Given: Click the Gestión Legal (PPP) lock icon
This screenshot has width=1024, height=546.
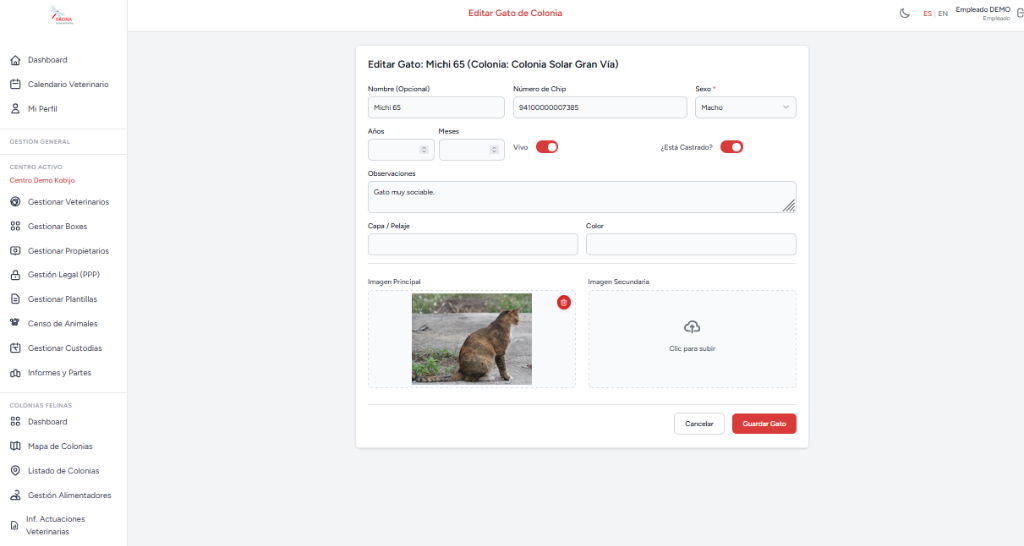Looking at the screenshot, I should [x=15, y=275].
